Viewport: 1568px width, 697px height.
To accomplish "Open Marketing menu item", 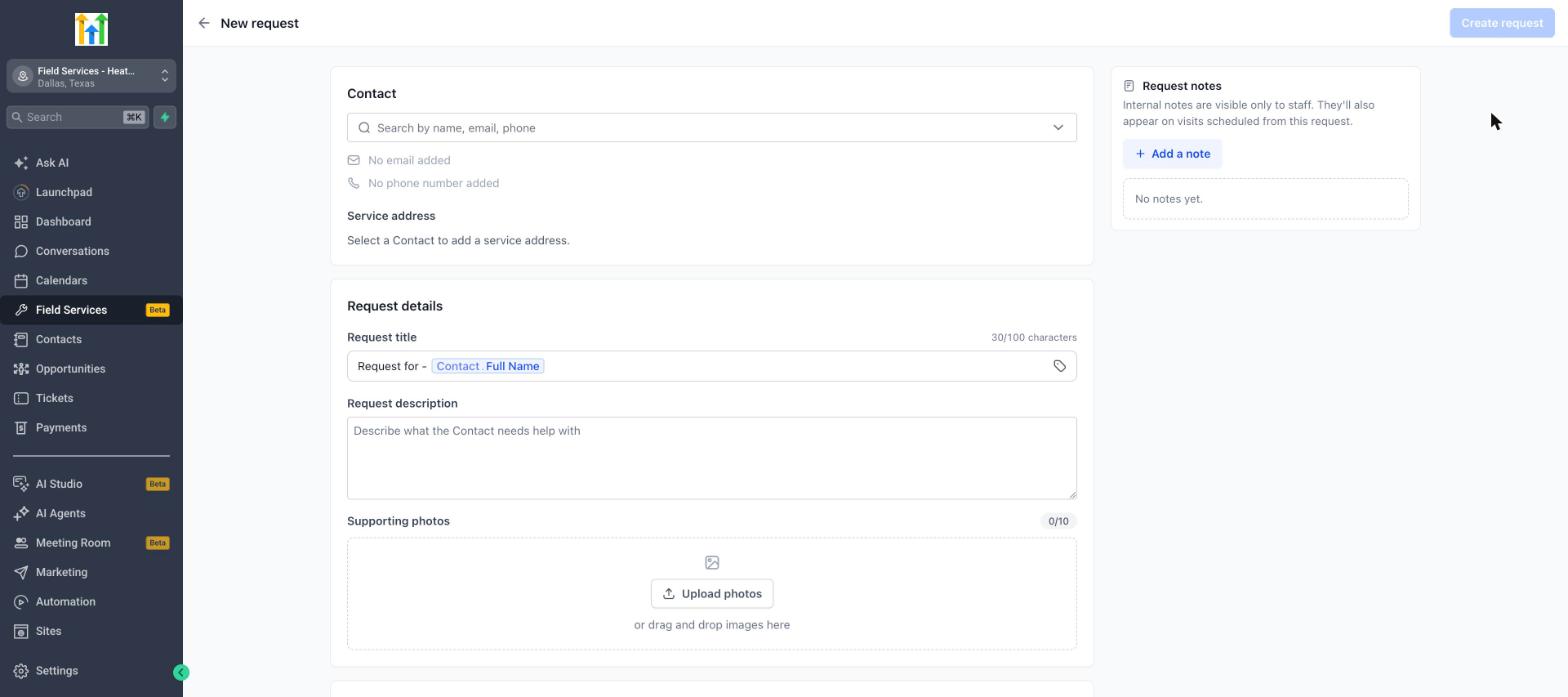I will (91, 573).
